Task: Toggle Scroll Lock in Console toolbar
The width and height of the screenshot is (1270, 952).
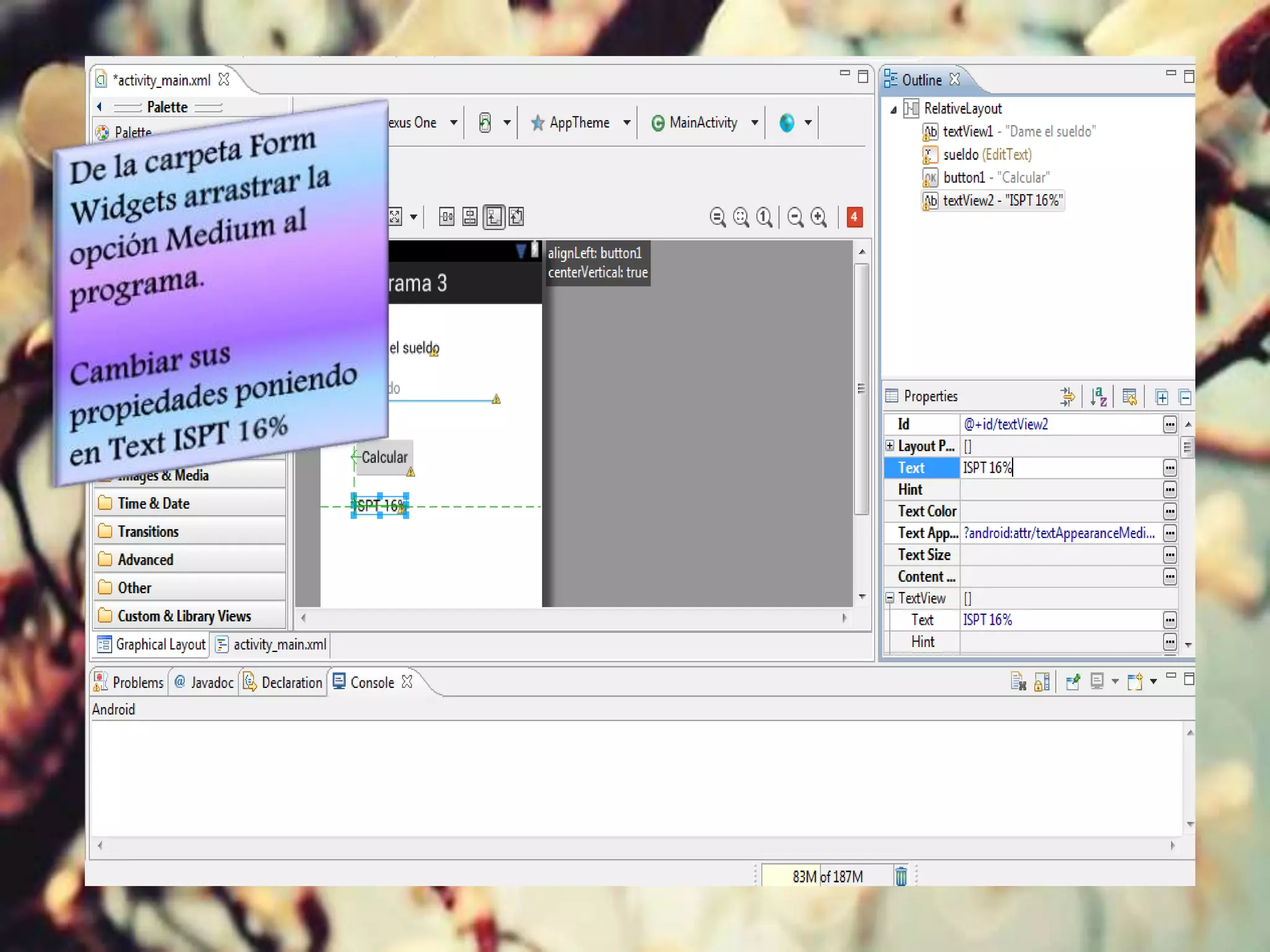Action: (x=1042, y=682)
